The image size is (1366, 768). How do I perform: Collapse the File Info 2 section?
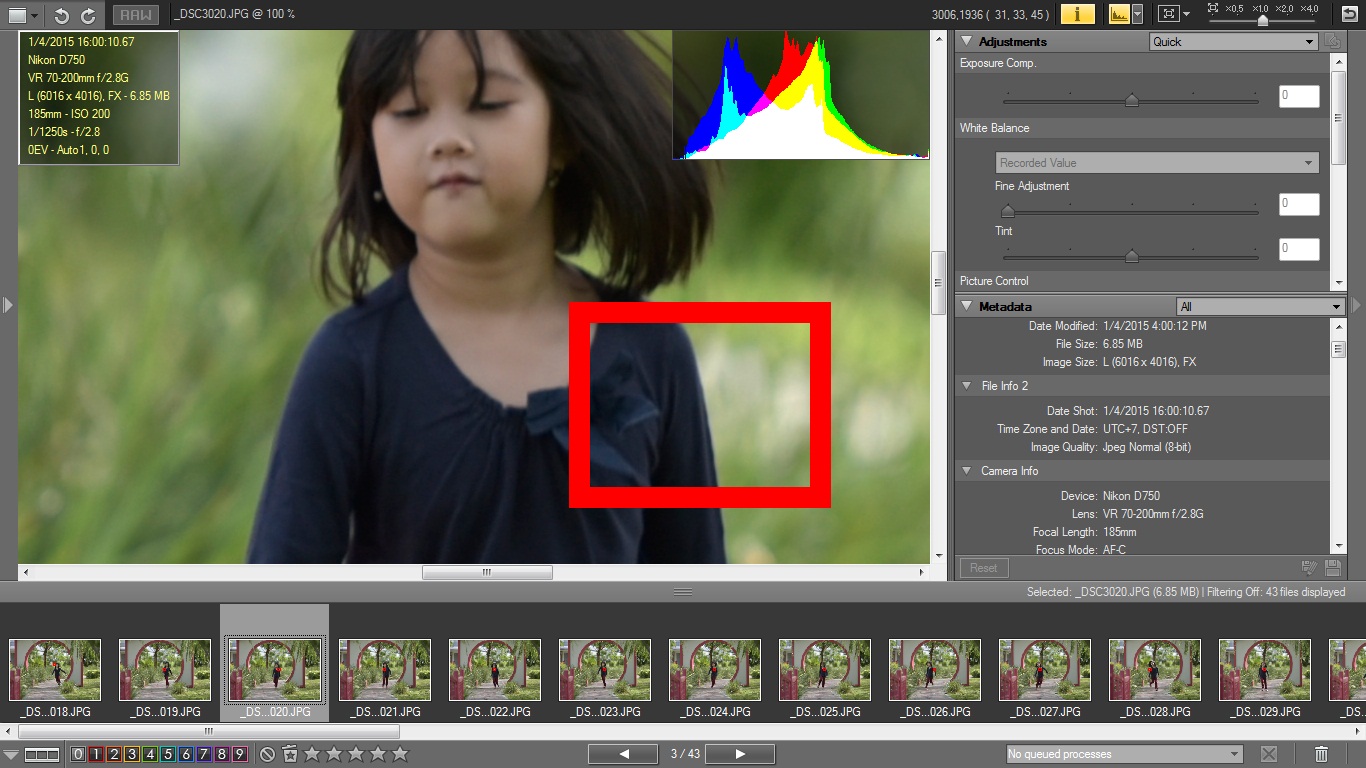coord(967,386)
